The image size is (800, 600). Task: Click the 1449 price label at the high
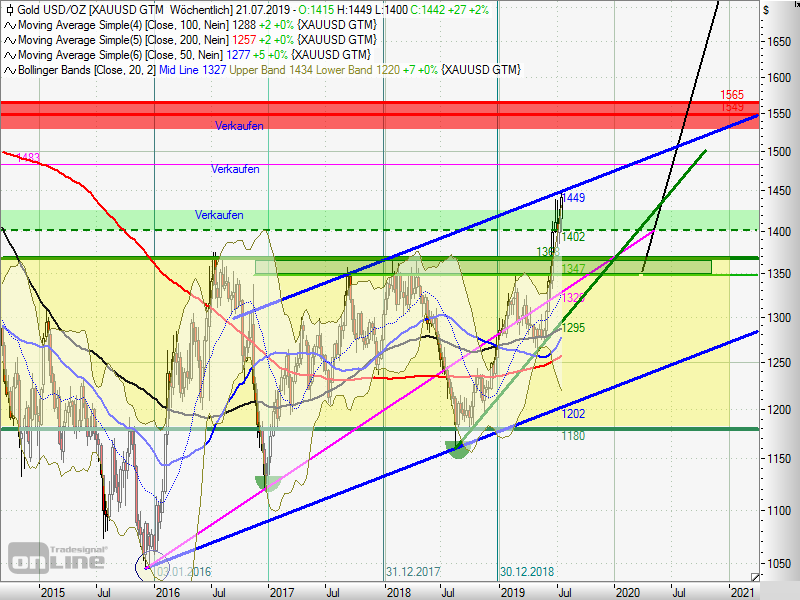click(x=573, y=199)
